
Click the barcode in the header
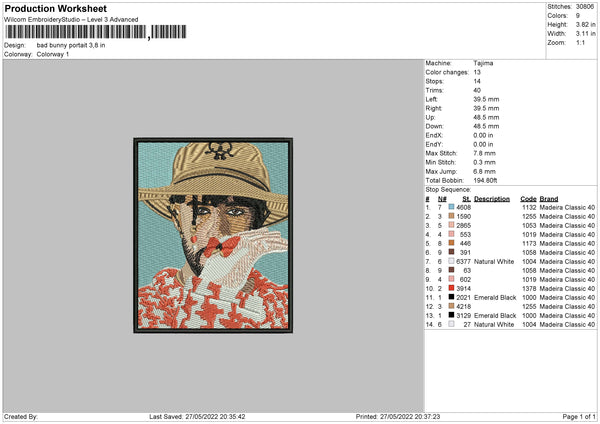[96, 32]
